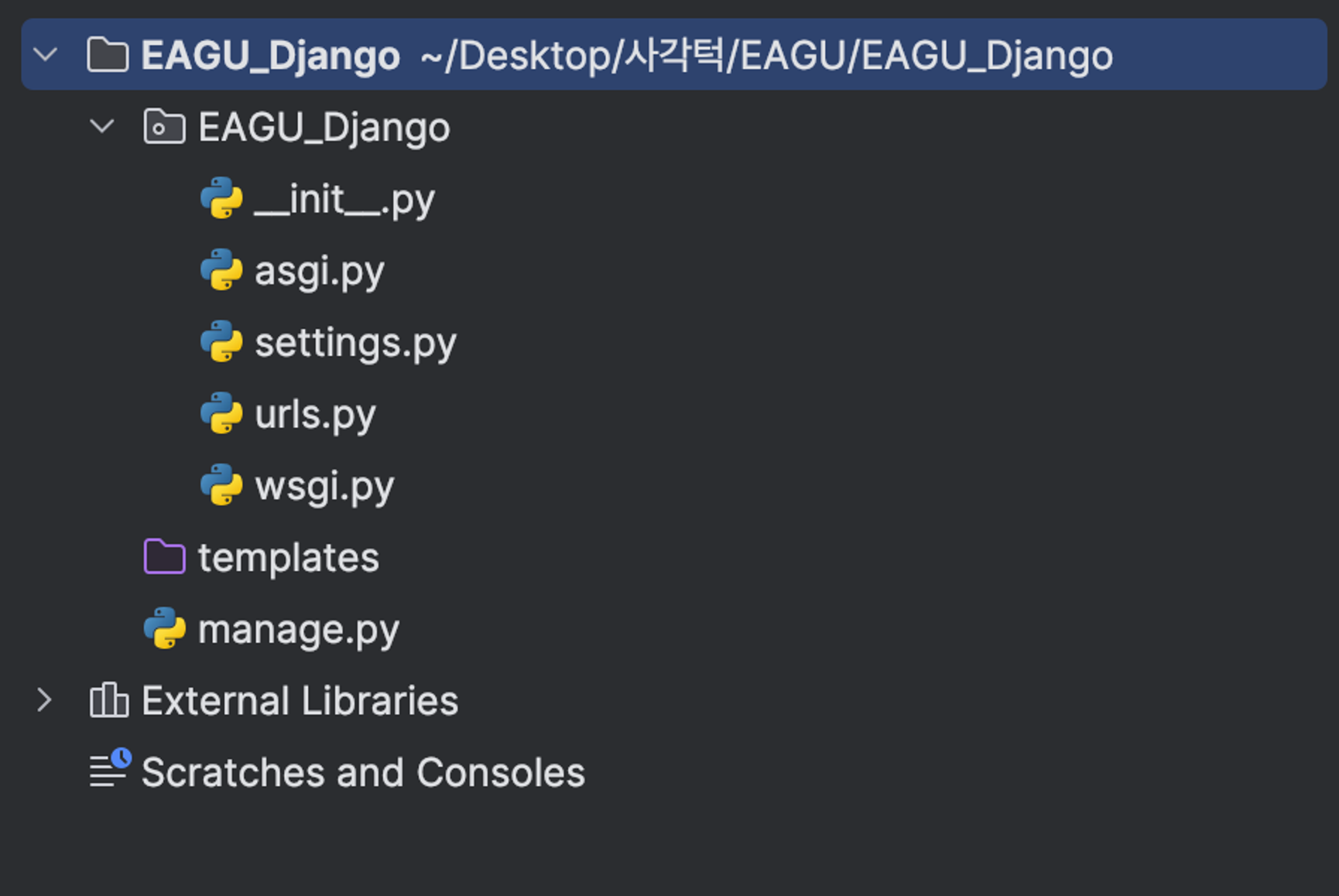Click the Python icon beside asgi.py
1339x896 pixels.
pos(221,270)
